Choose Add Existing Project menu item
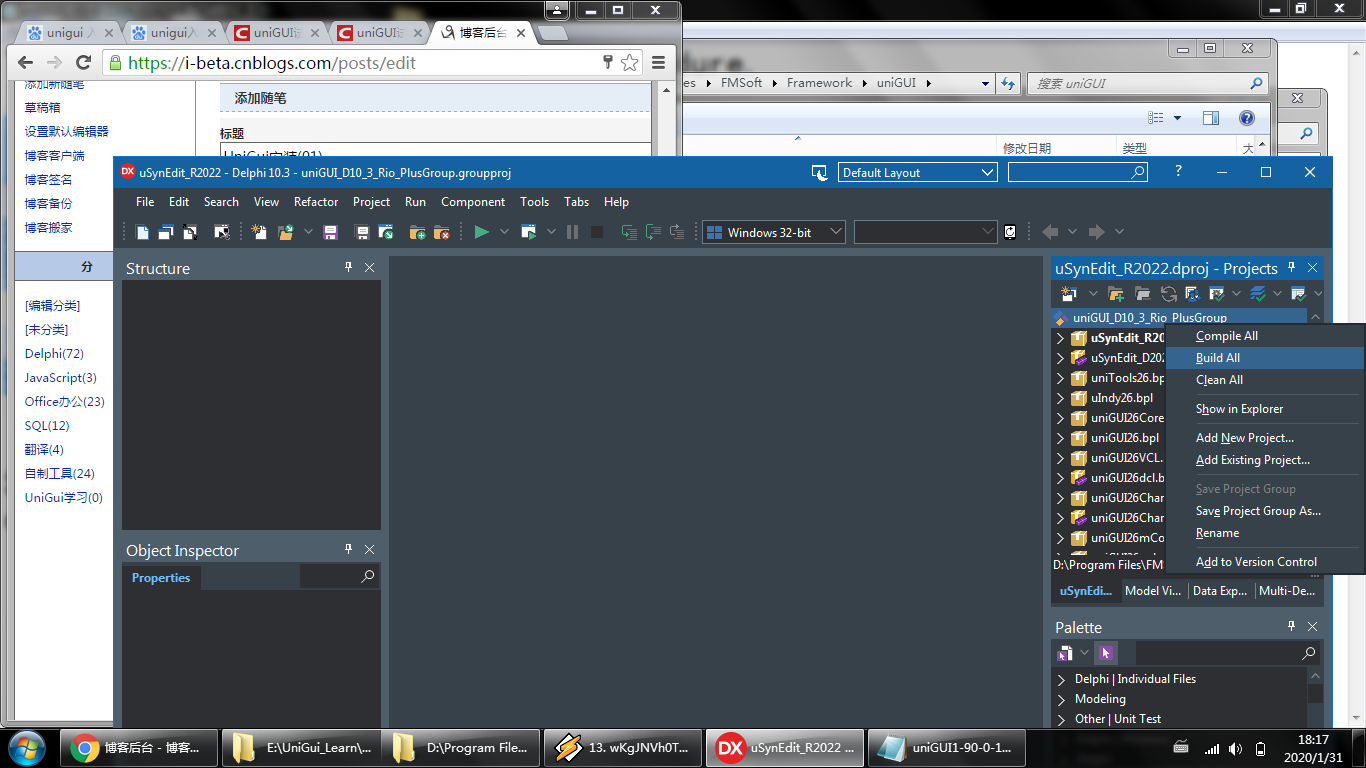The image size is (1366, 768). pos(1265,460)
